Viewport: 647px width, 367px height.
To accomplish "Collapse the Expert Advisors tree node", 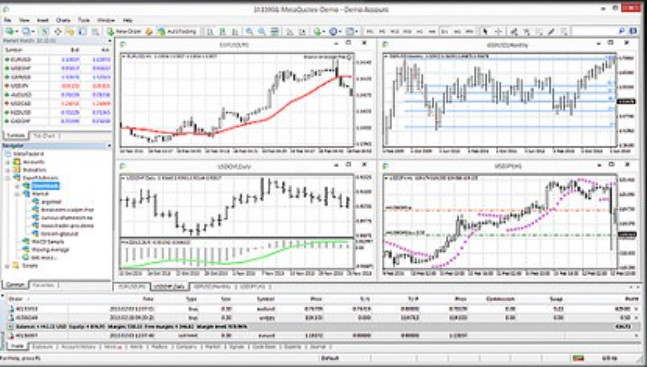I will click(7, 178).
